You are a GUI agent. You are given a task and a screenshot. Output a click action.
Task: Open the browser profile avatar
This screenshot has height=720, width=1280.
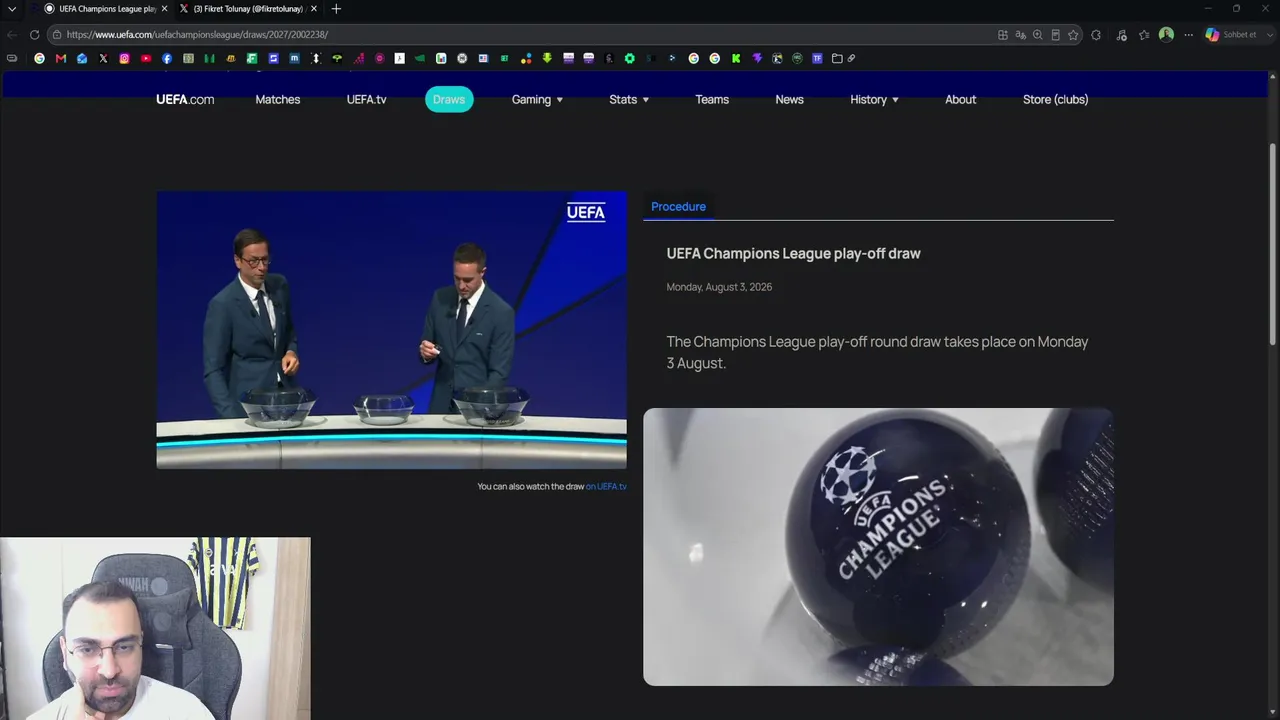coord(1166,35)
